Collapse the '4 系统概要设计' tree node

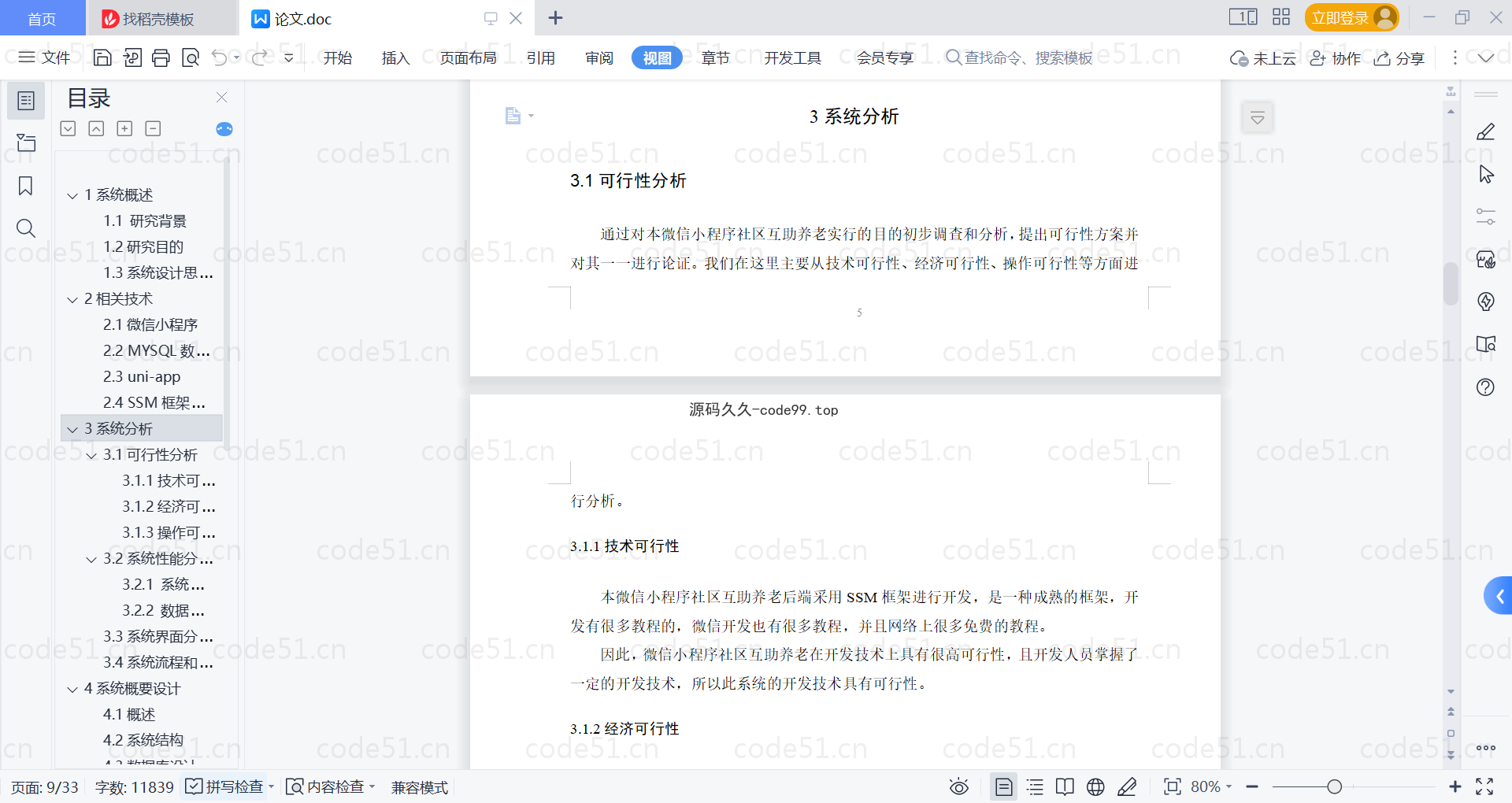[x=72, y=689]
